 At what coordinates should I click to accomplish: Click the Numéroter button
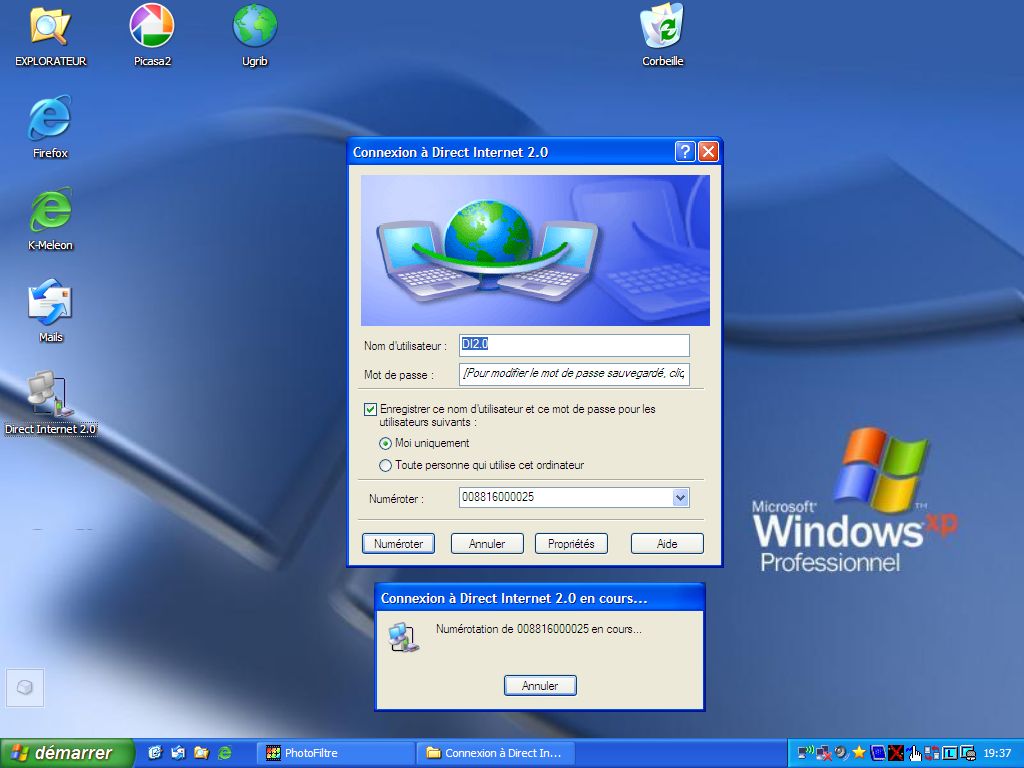(398, 543)
